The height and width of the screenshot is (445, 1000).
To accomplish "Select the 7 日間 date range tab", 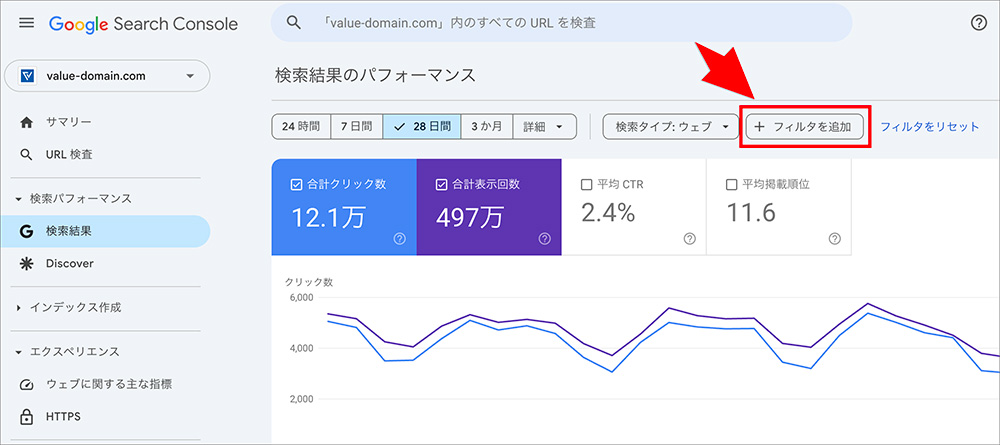I will click(356, 127).
